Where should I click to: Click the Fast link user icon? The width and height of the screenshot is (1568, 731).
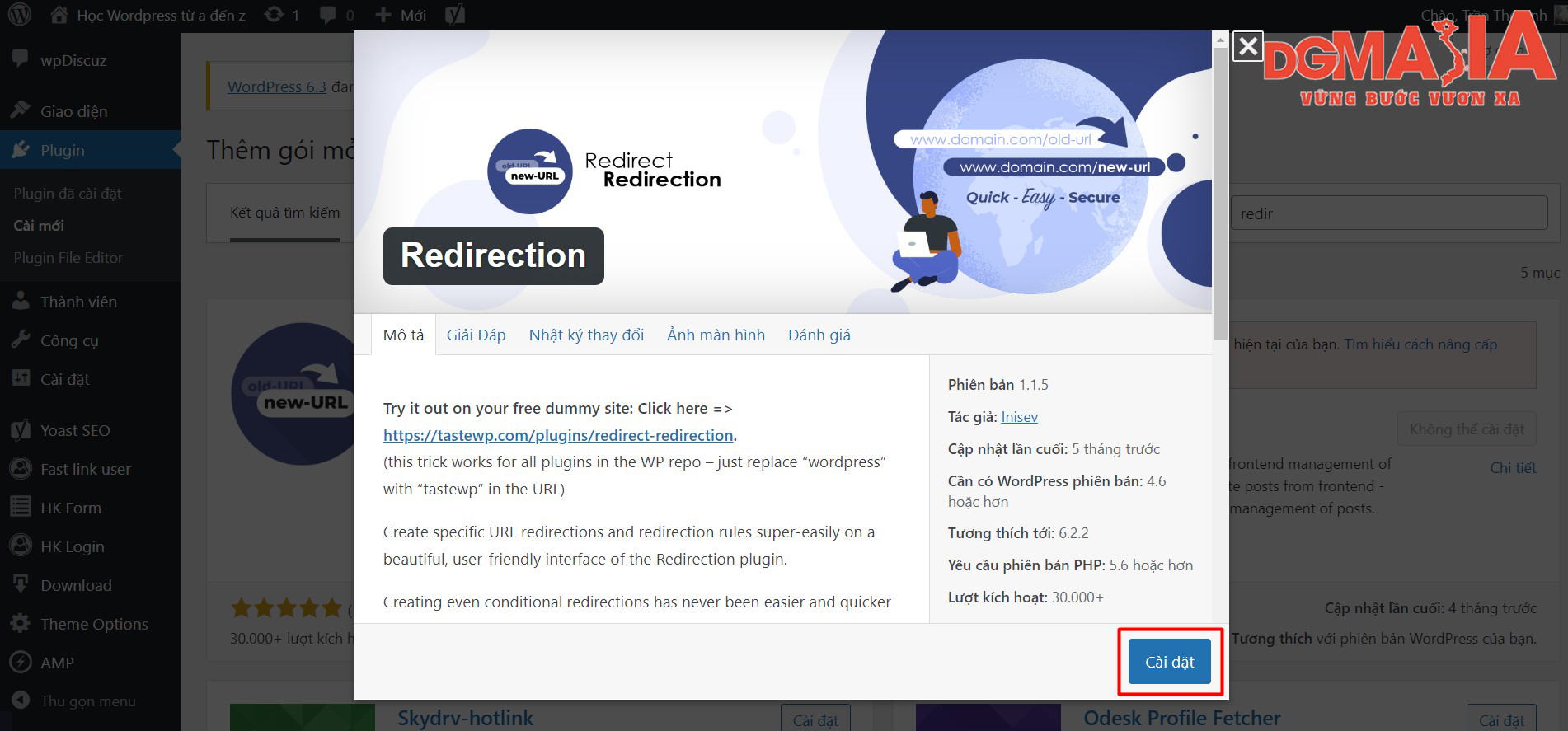pyautogui.click(x=21, y=468)
